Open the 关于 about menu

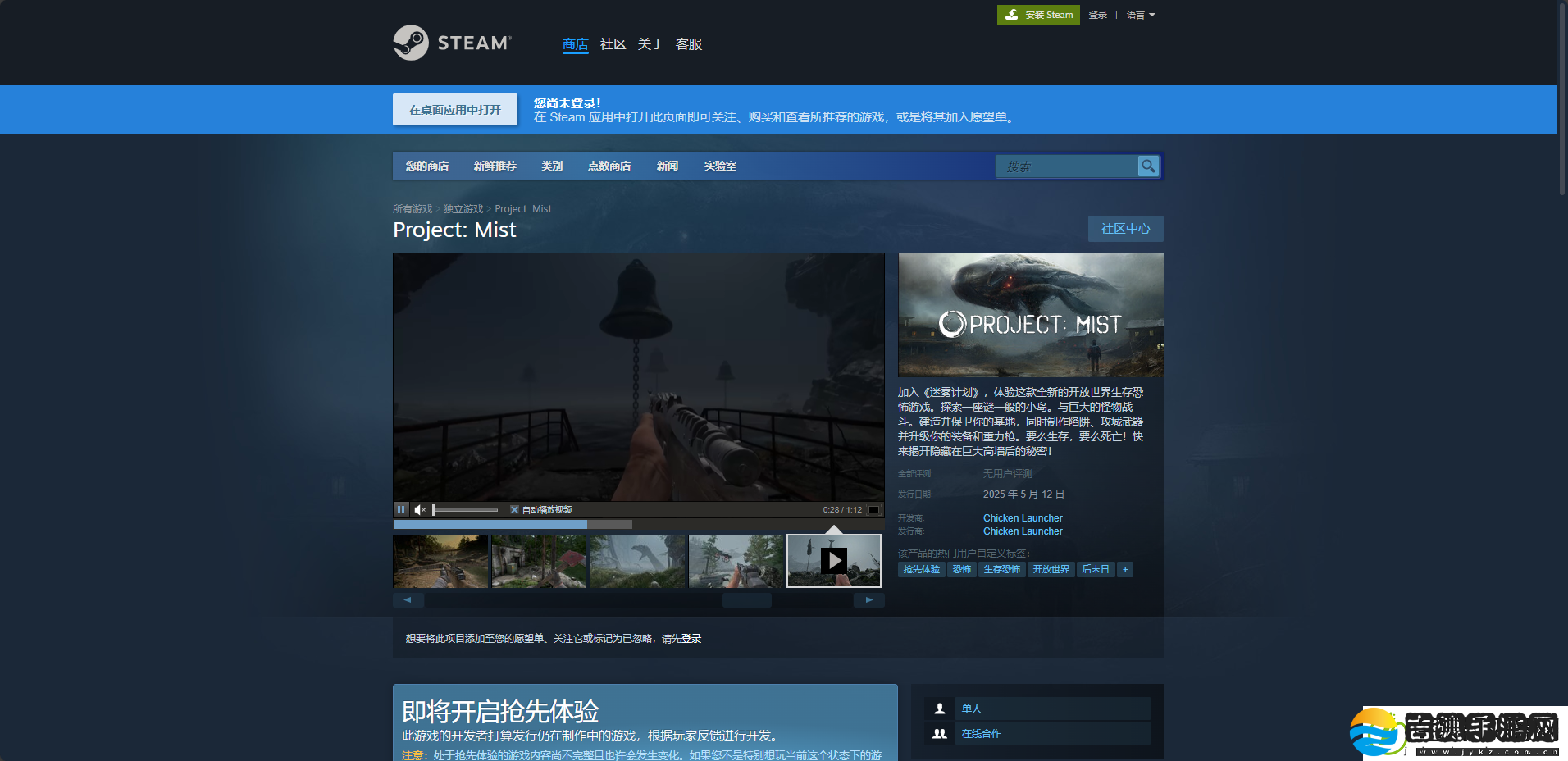tap(650, 44)
